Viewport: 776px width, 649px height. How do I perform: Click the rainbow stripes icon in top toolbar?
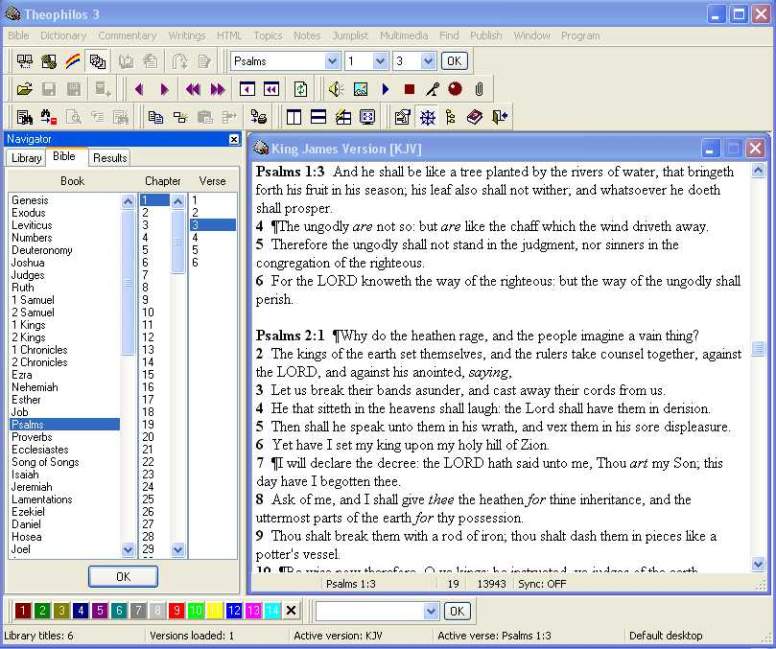(73, 61)
